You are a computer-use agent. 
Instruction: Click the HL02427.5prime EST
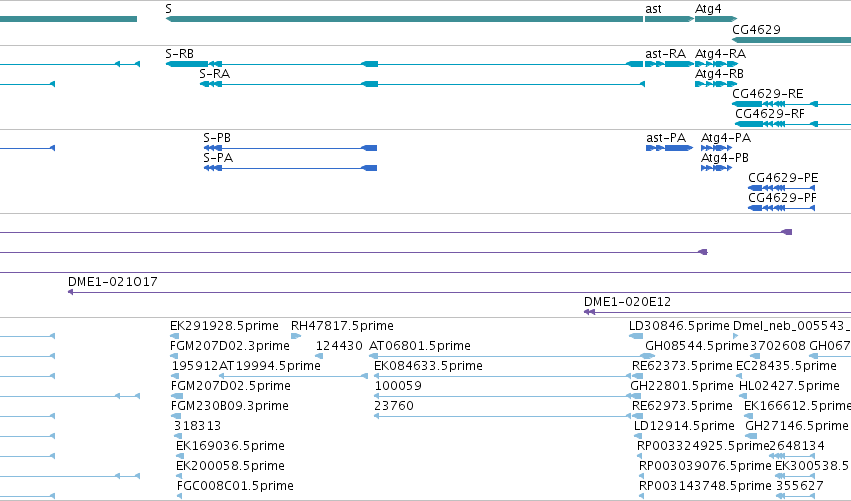tap(743, 396)
